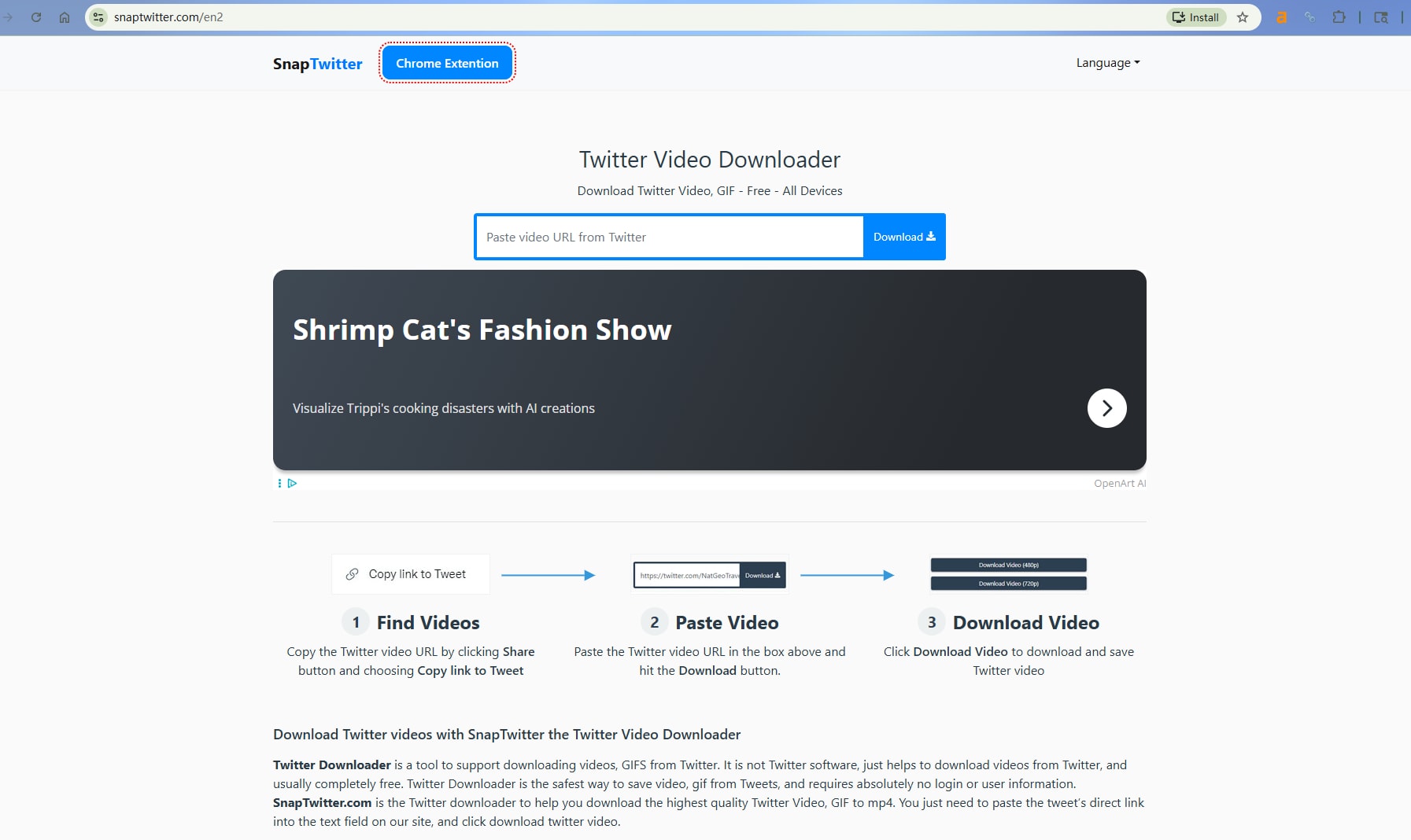Image resolution: width=1411 pixels, height=840 pixels.
Task: Install the web app from address bar
Action: click(1196, 17)
